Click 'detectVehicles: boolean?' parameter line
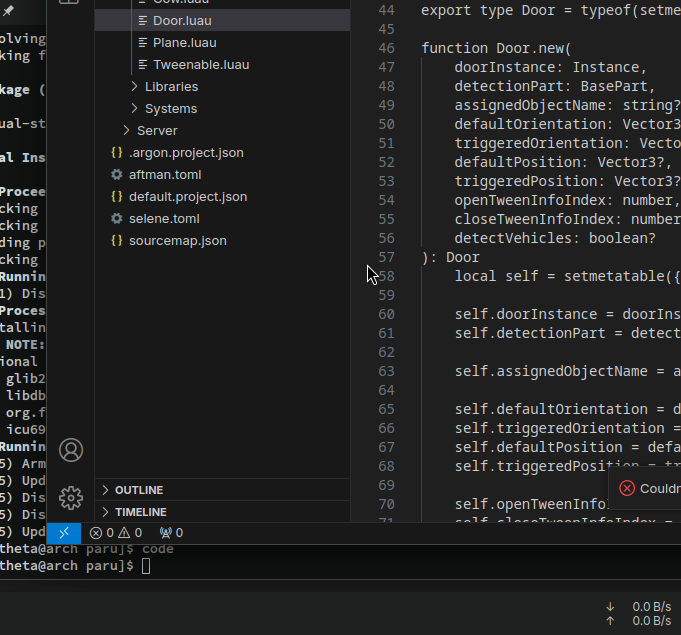Screen dimensions: 681x635 (555, 238)
